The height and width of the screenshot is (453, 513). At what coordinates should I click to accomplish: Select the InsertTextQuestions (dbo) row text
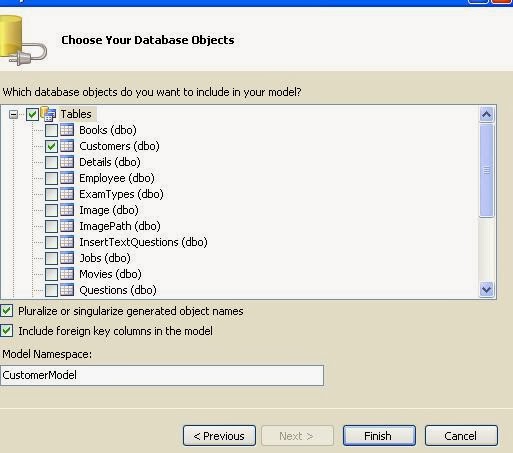tap(143, 242)
